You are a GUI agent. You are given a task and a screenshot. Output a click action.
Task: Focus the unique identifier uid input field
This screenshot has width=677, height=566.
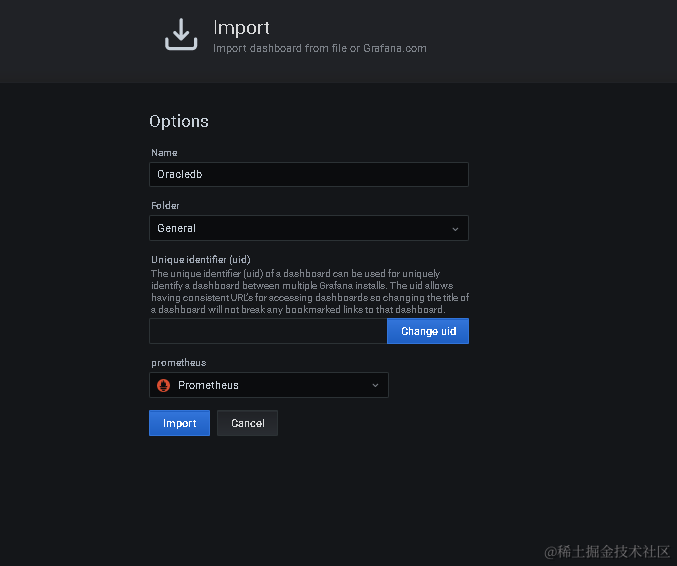[268, 331]
